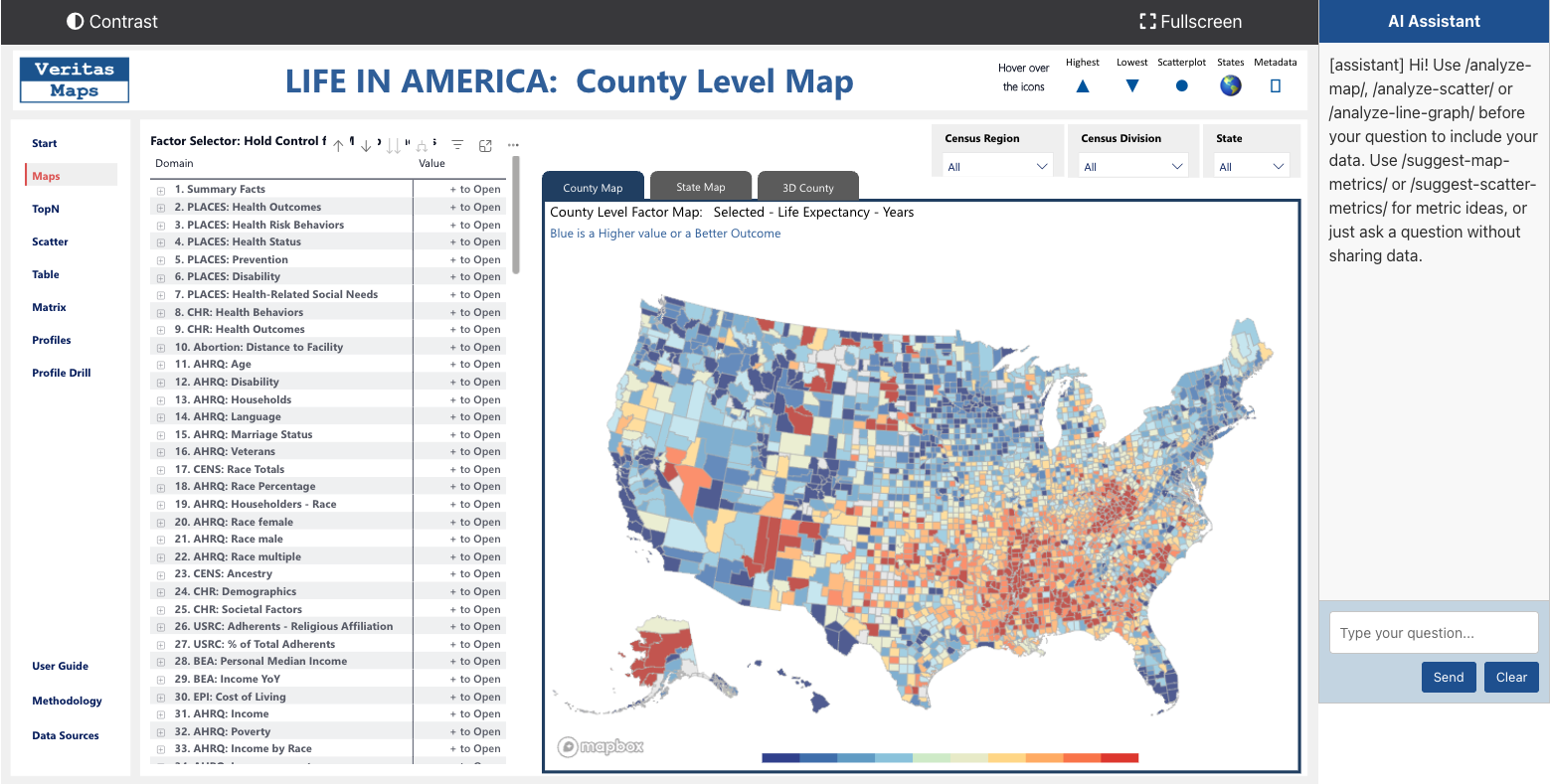
Task: Open the Data Sources link
Action: (66, 735)
